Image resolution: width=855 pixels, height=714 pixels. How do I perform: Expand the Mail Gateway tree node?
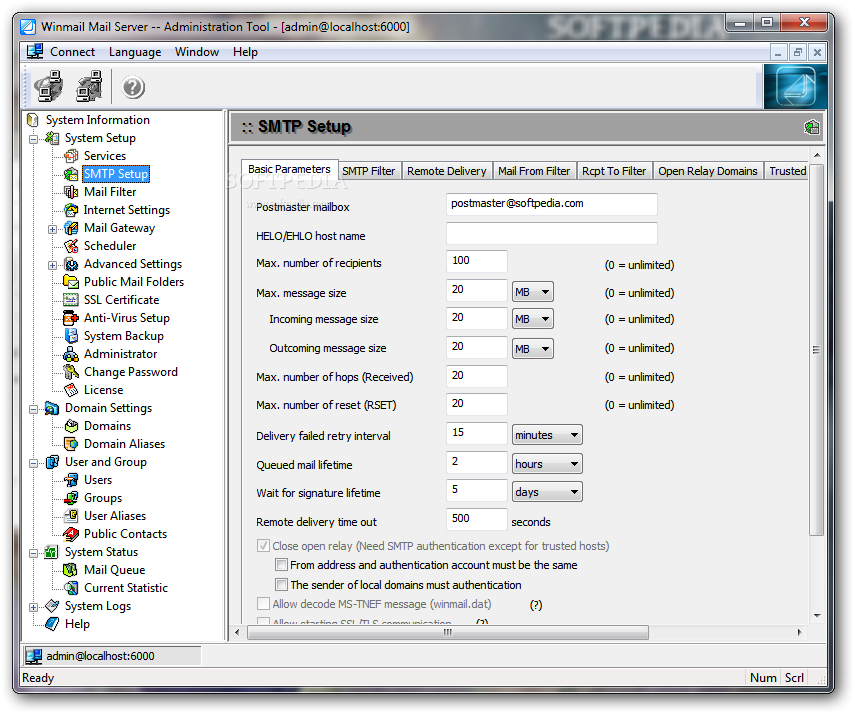pos(52,229)
